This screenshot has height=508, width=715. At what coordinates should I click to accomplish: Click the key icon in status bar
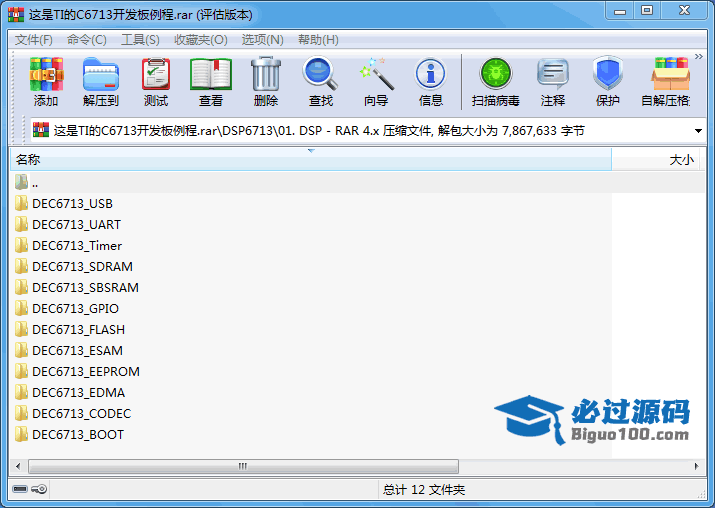pos(39,489)
